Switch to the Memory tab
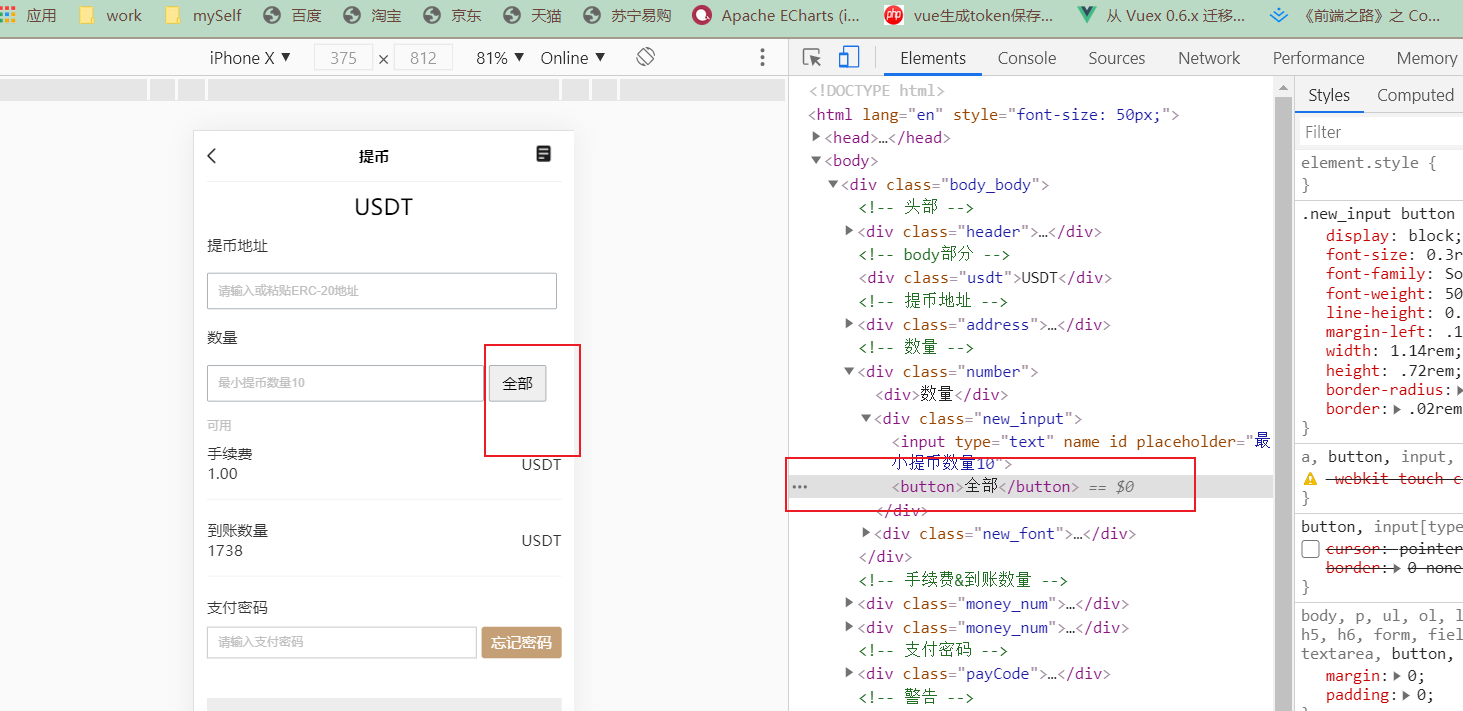This screenshot has height=711, width=1463. 1426,58
